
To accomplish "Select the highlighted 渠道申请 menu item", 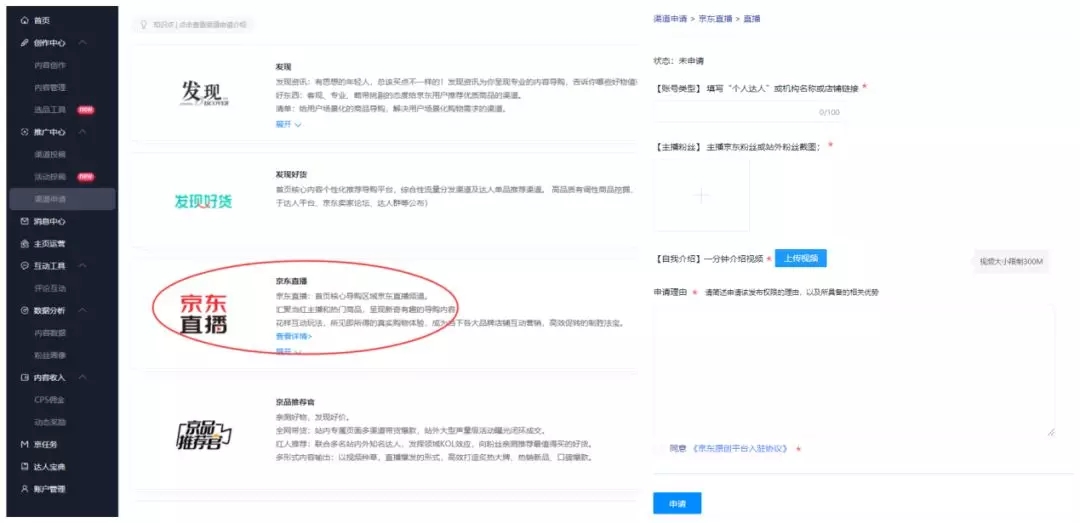I will (x=62, y=199).
